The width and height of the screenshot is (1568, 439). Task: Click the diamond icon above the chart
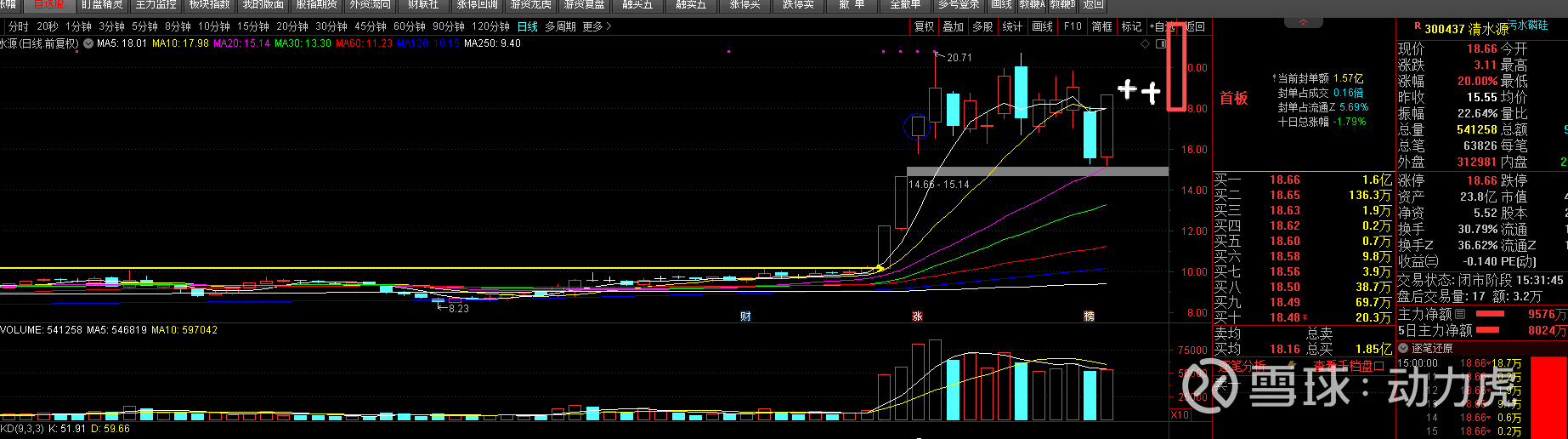tap(1146, 43)
